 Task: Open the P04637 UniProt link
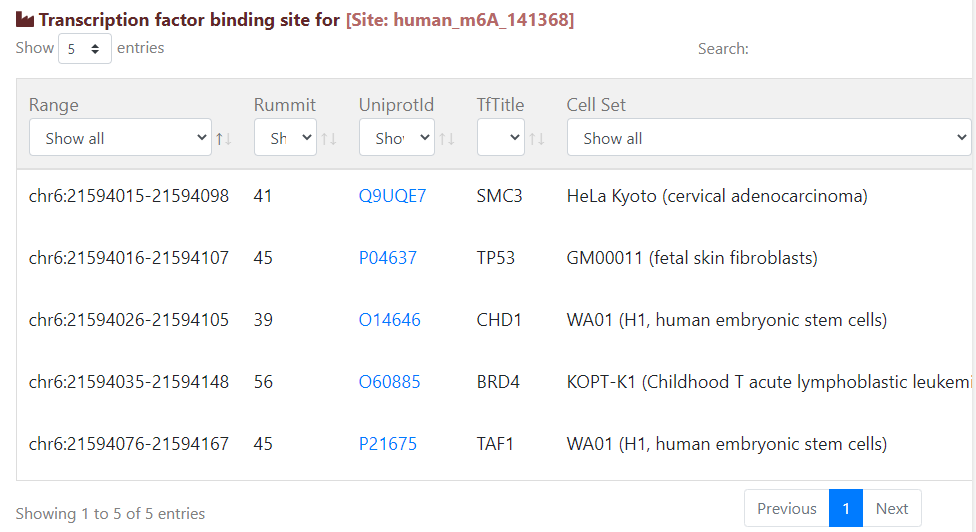point(388,258)
